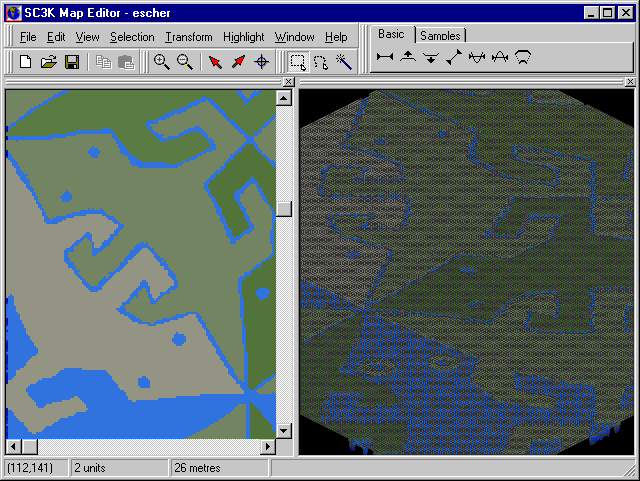Screen dimensions: 640x481
Task: Apply the slope terrain tool
Action: [454, 57]
